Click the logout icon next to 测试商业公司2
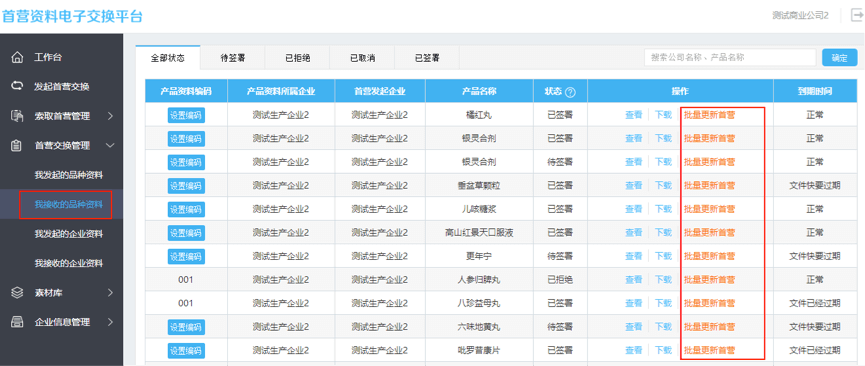The width and height of the screenshot is (865, 366). click(858, 15)
